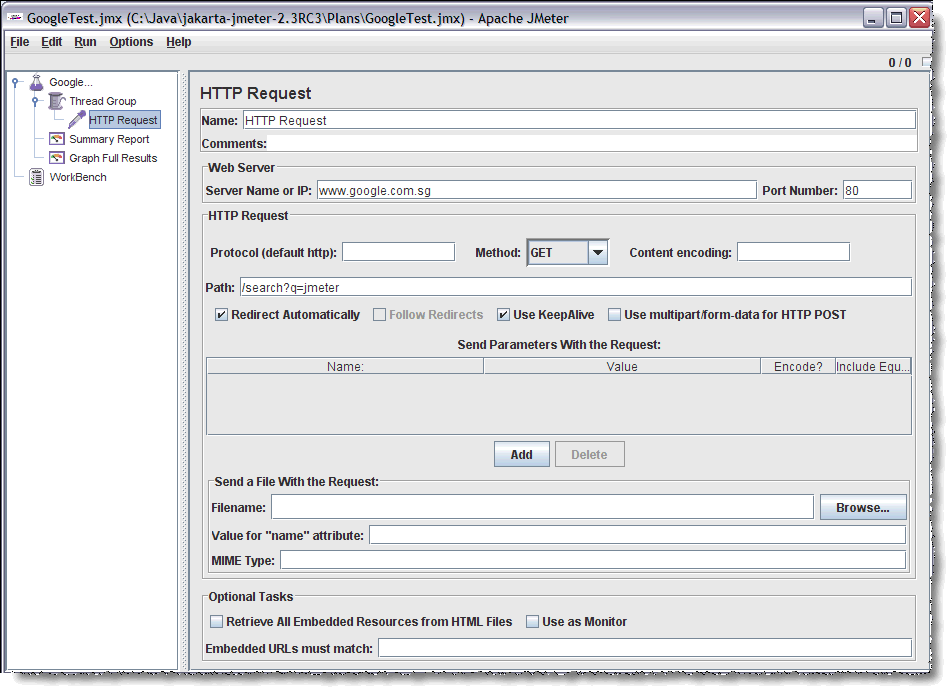Open the Method dropdown showing GET

click(597, 253)
